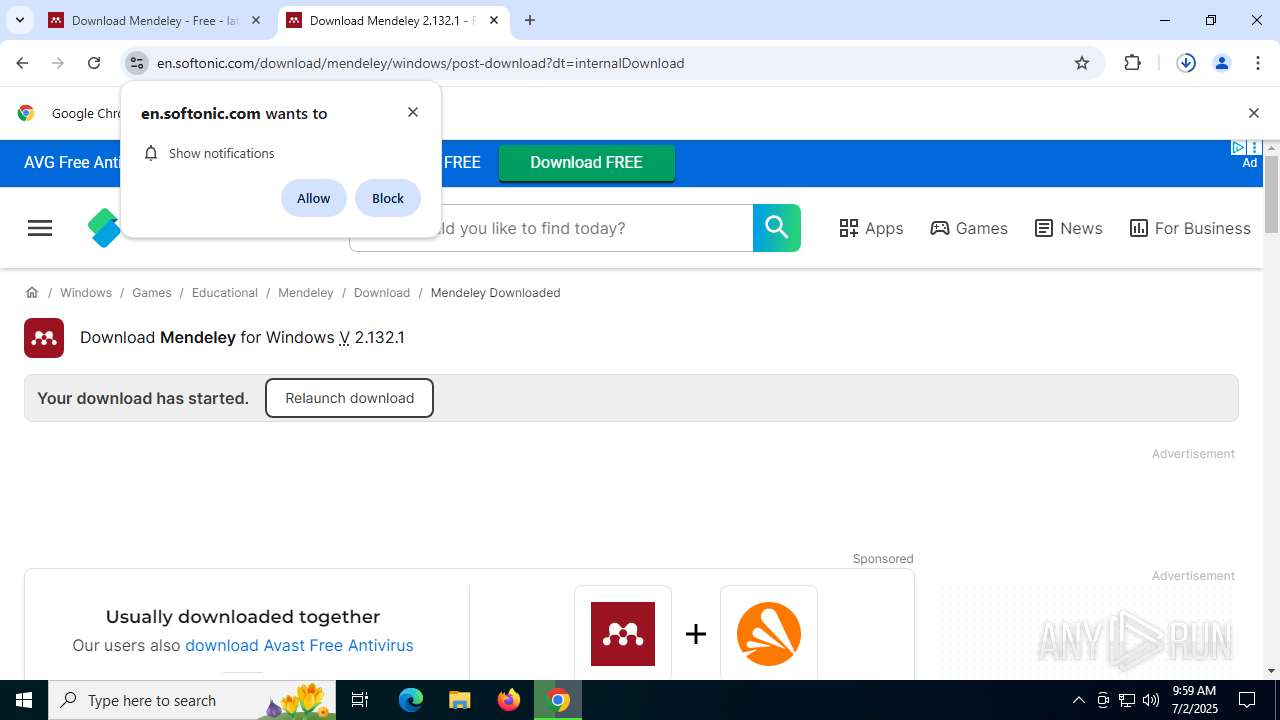Block notifications from en.softonic.com
This screenshot has width=1280, height=720.
click(388, 198)
